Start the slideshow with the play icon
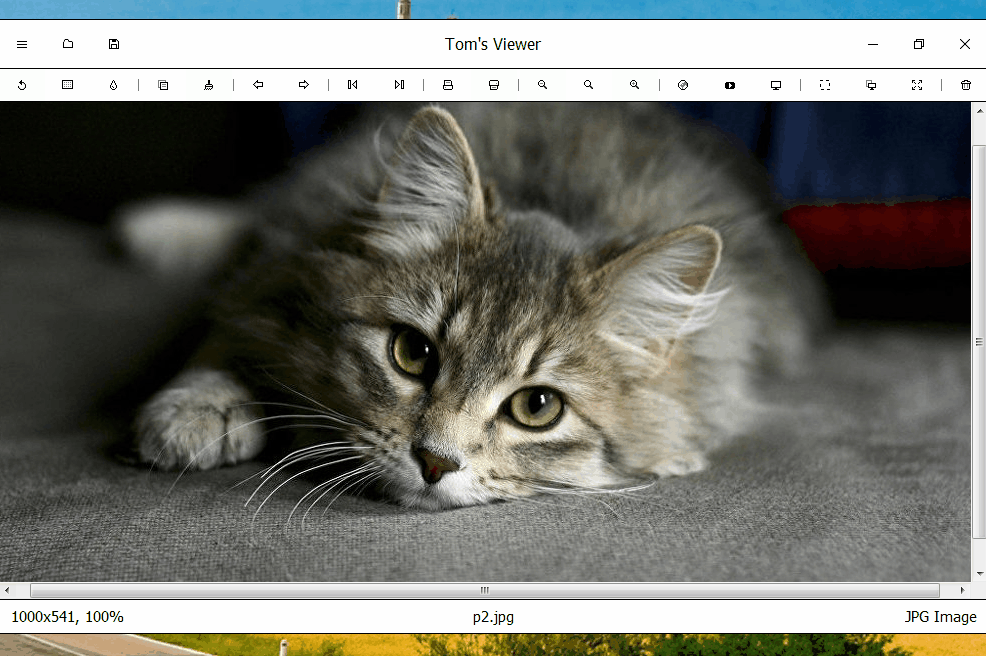The image size is (986, 656). (729, 85)
